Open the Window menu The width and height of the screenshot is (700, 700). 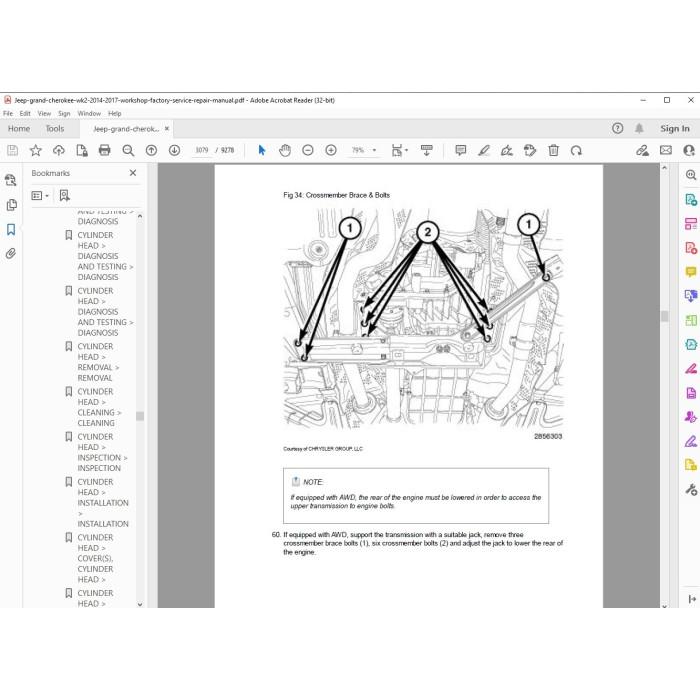pos(89,113)
